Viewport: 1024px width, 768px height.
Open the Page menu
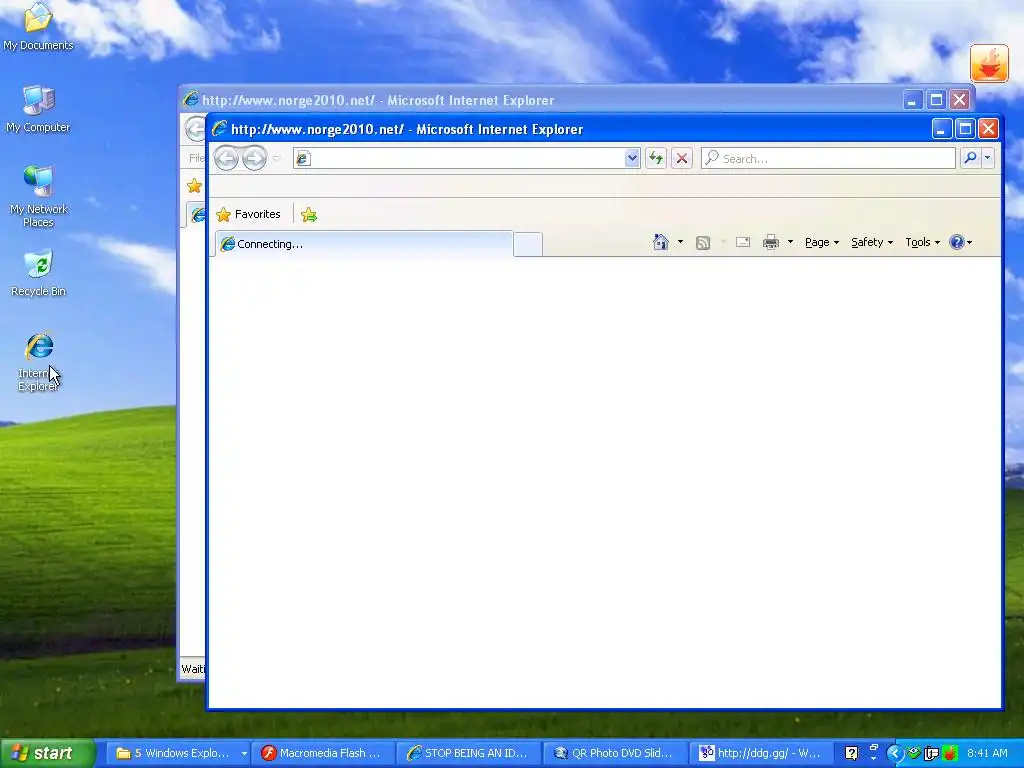(x=822, y=242)
